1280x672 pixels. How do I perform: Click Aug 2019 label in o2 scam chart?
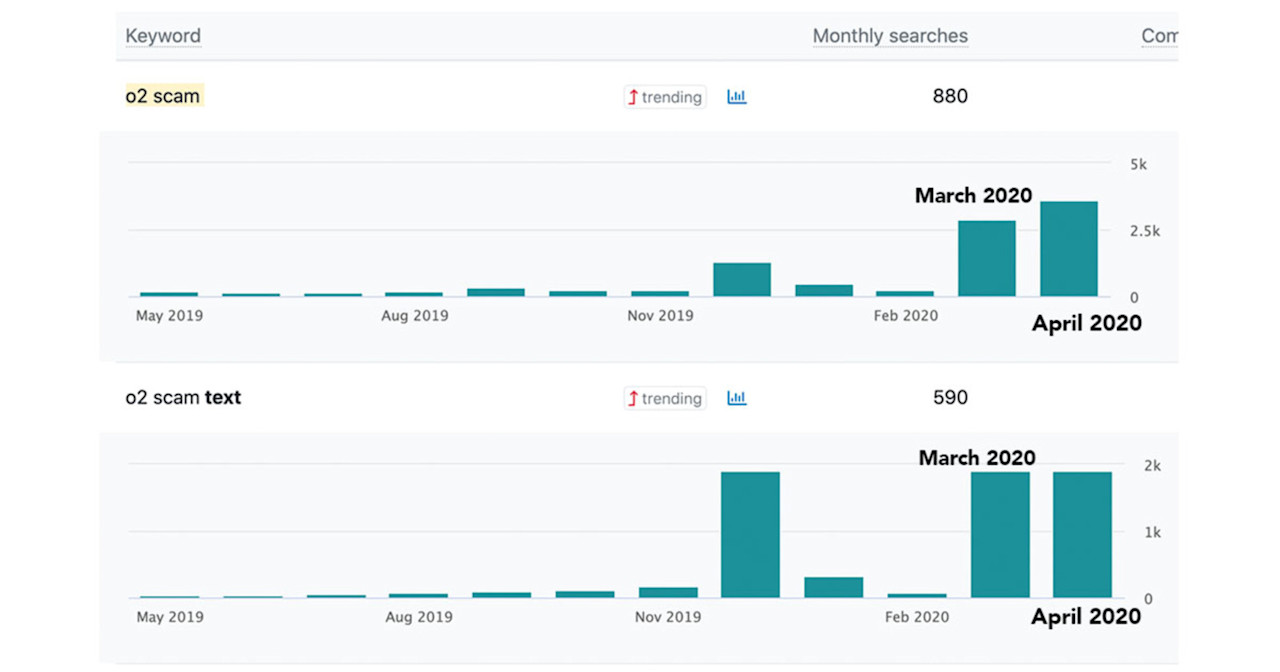415,316
